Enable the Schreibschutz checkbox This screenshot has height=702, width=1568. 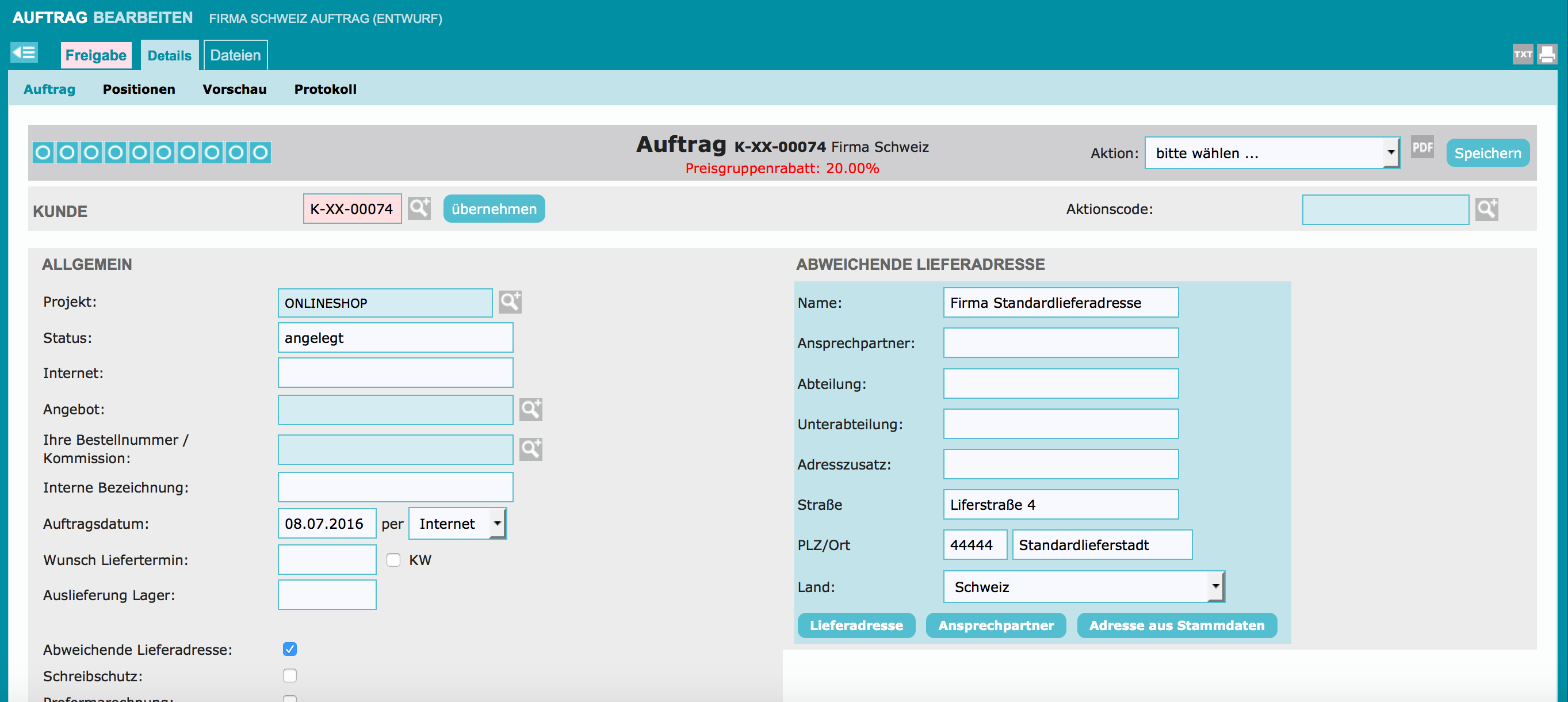coord(290,676)
